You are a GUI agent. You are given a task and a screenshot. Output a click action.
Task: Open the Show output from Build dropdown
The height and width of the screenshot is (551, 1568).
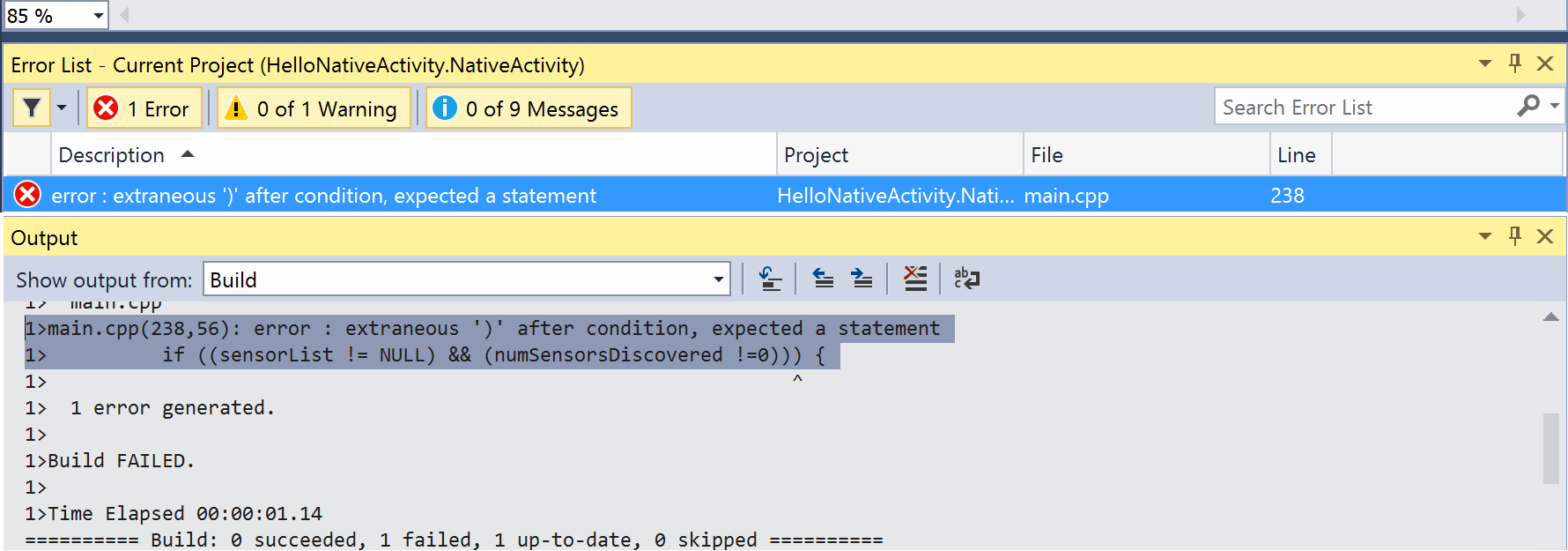pos(718,280)
